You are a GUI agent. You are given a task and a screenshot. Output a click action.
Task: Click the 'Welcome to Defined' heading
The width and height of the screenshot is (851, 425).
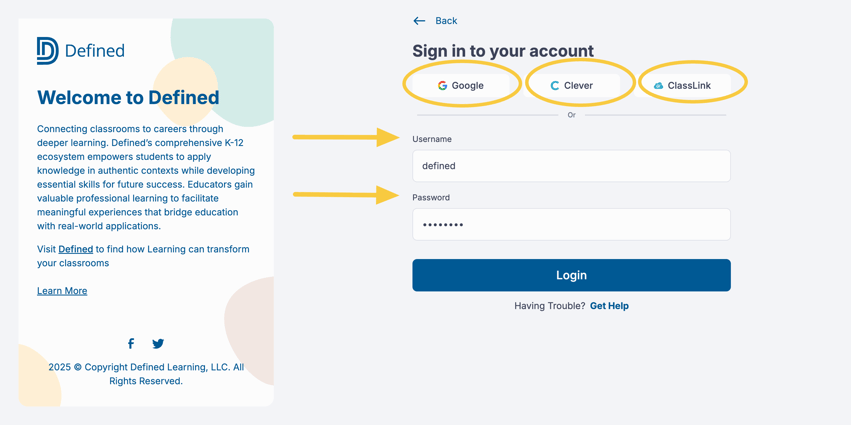[x=128, y=98]
